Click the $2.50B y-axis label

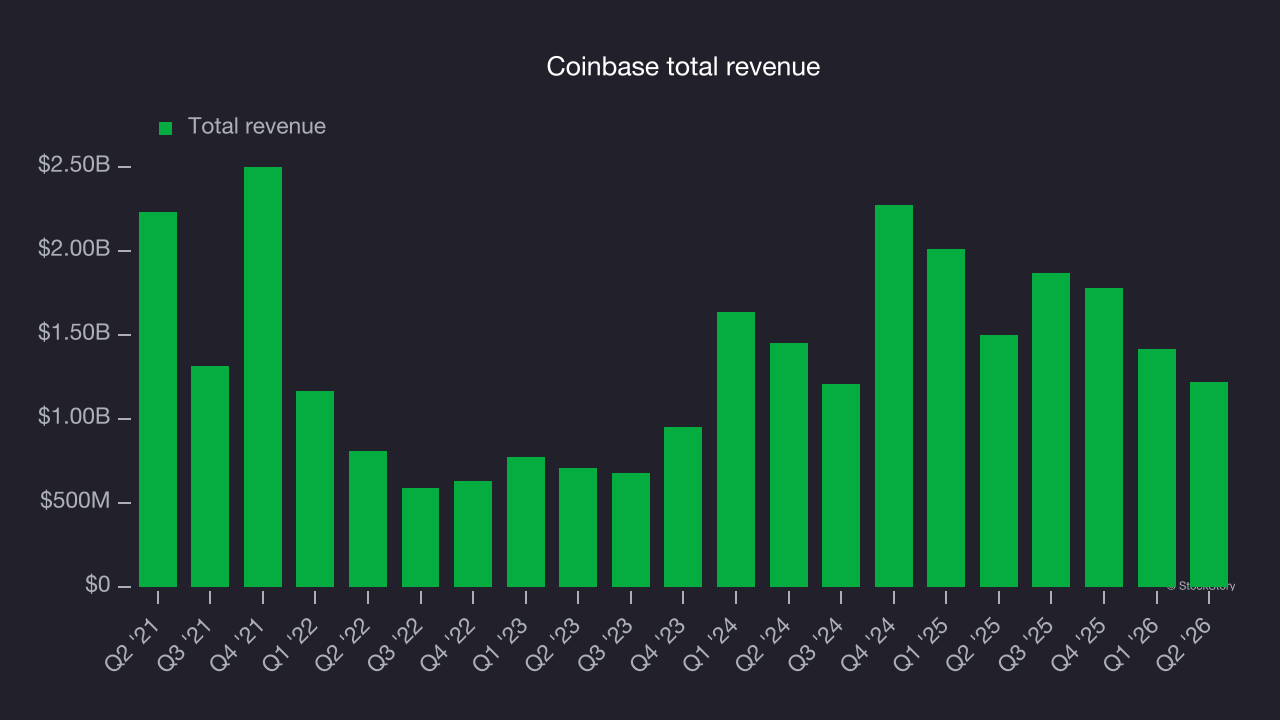pos(74,165)
